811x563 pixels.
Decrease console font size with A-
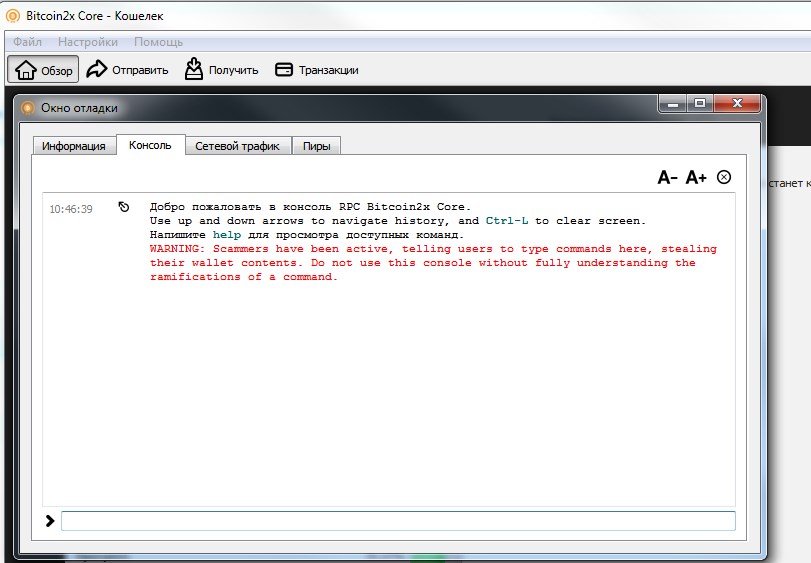[667, 177]
